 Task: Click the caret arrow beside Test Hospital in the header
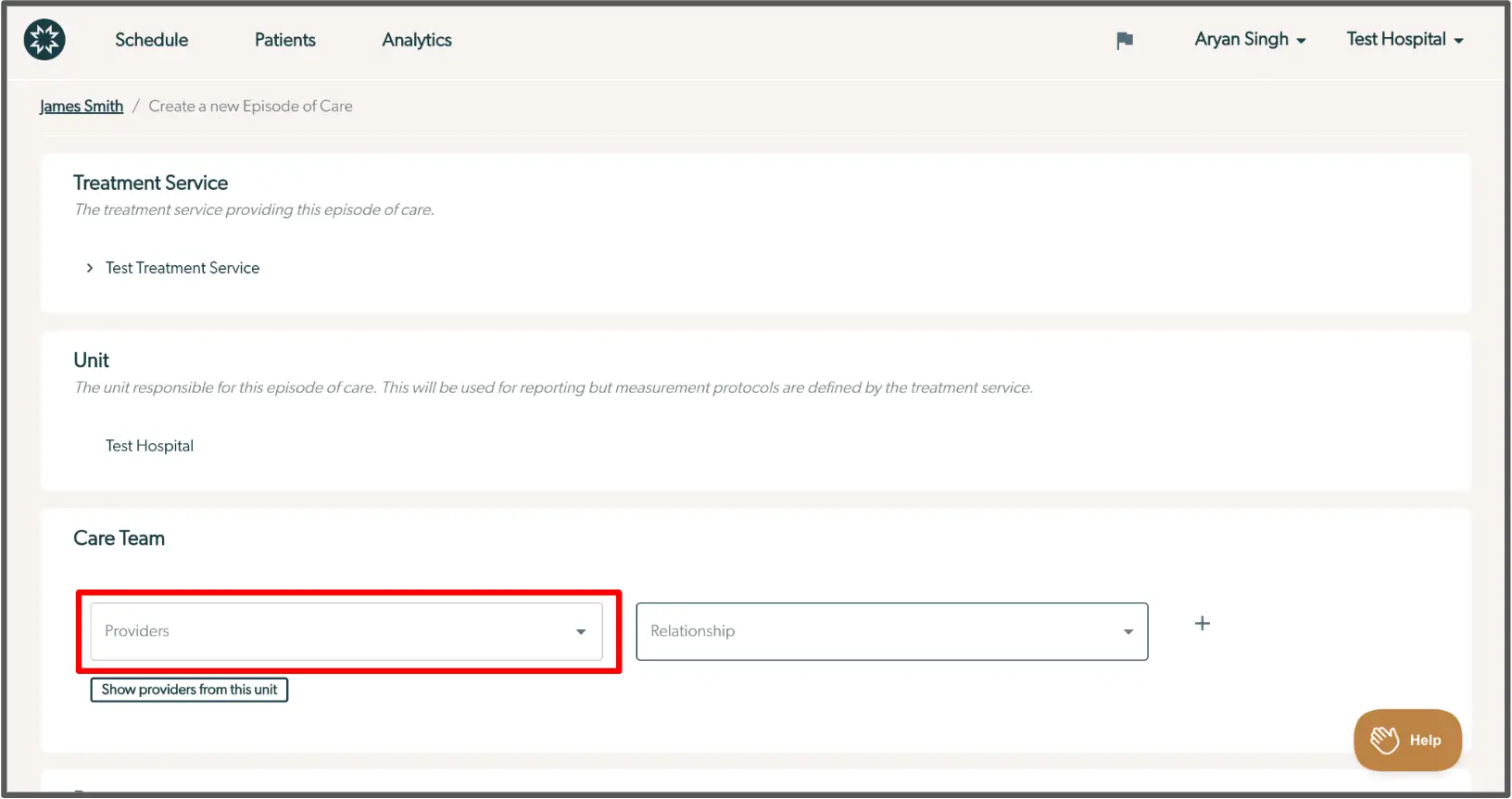pyautogui.click(x=1459, y=41)
